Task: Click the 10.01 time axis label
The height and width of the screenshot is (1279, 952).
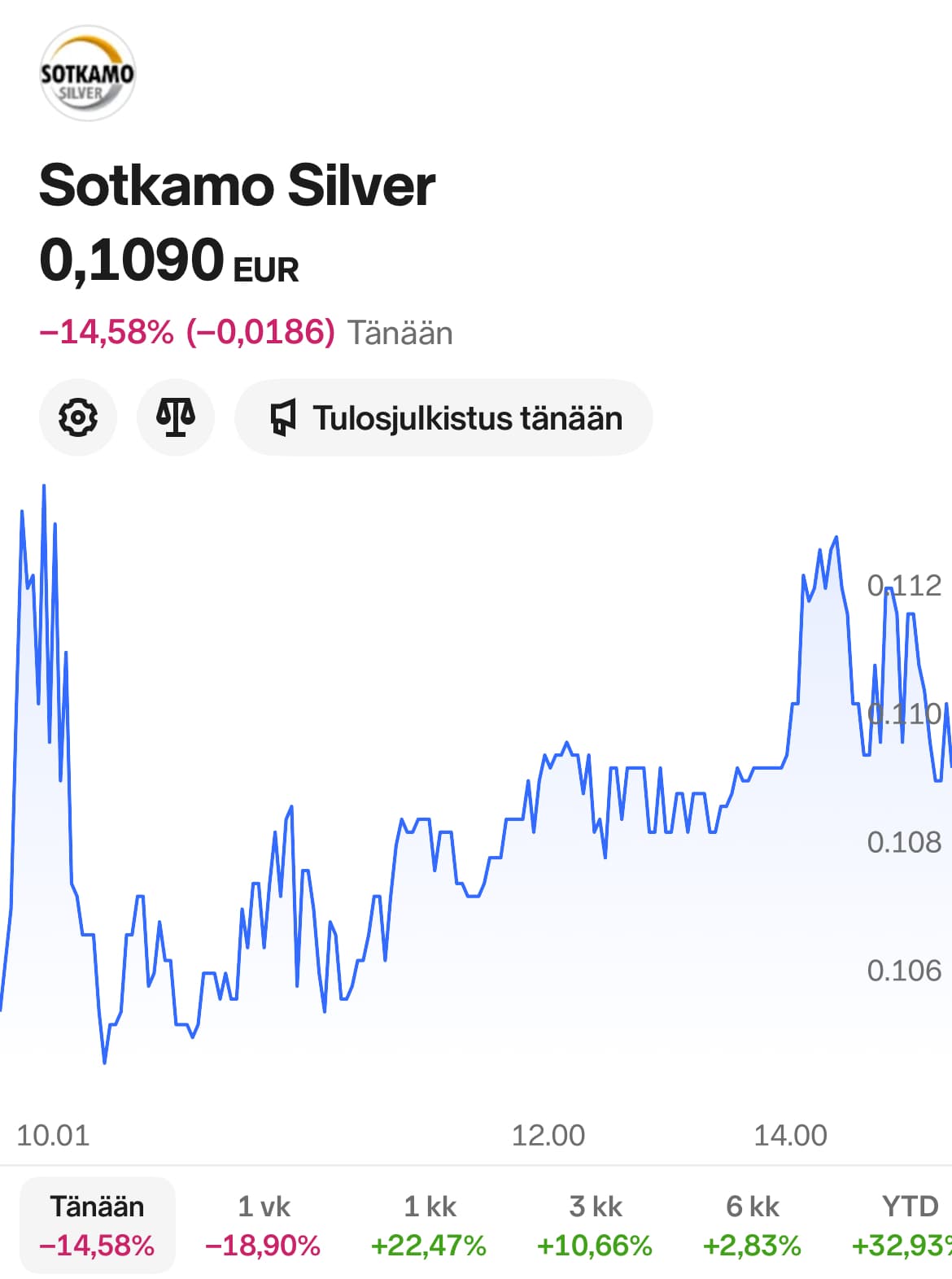Action: pyautogui.click(x=53, y=1135)
